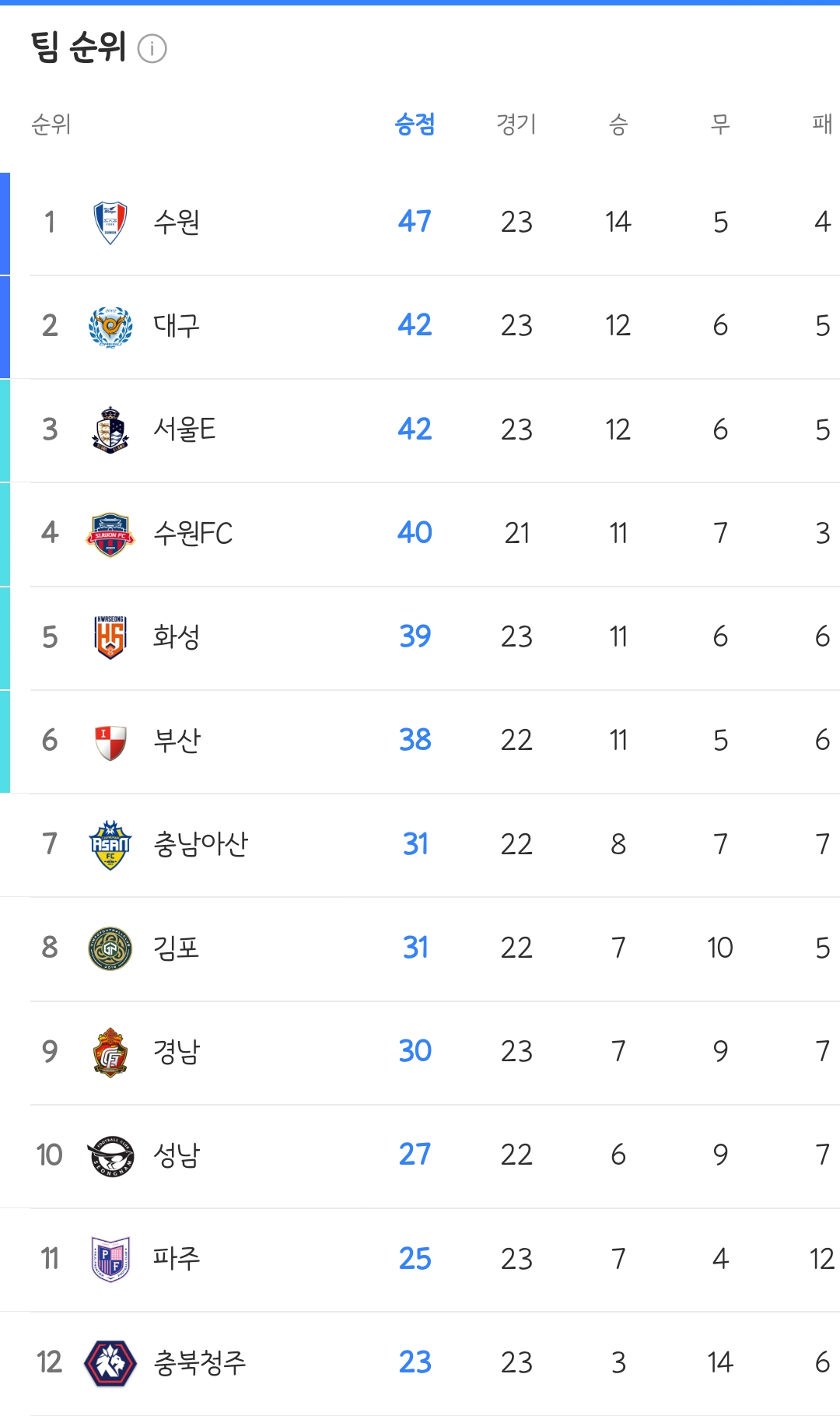Select the 수원FC row's 40 points

click(415, 533)
